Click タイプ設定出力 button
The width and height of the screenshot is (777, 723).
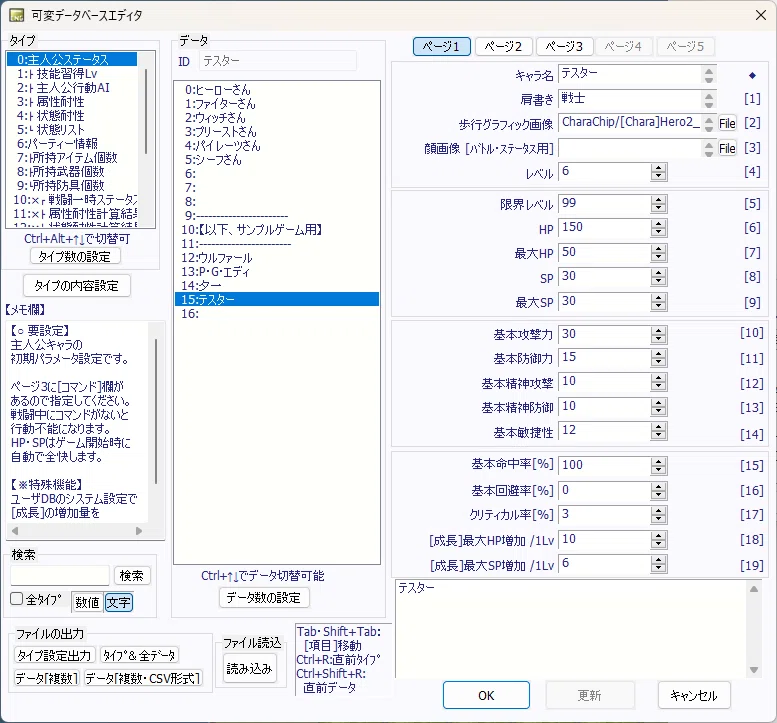(x=54, y=655)
